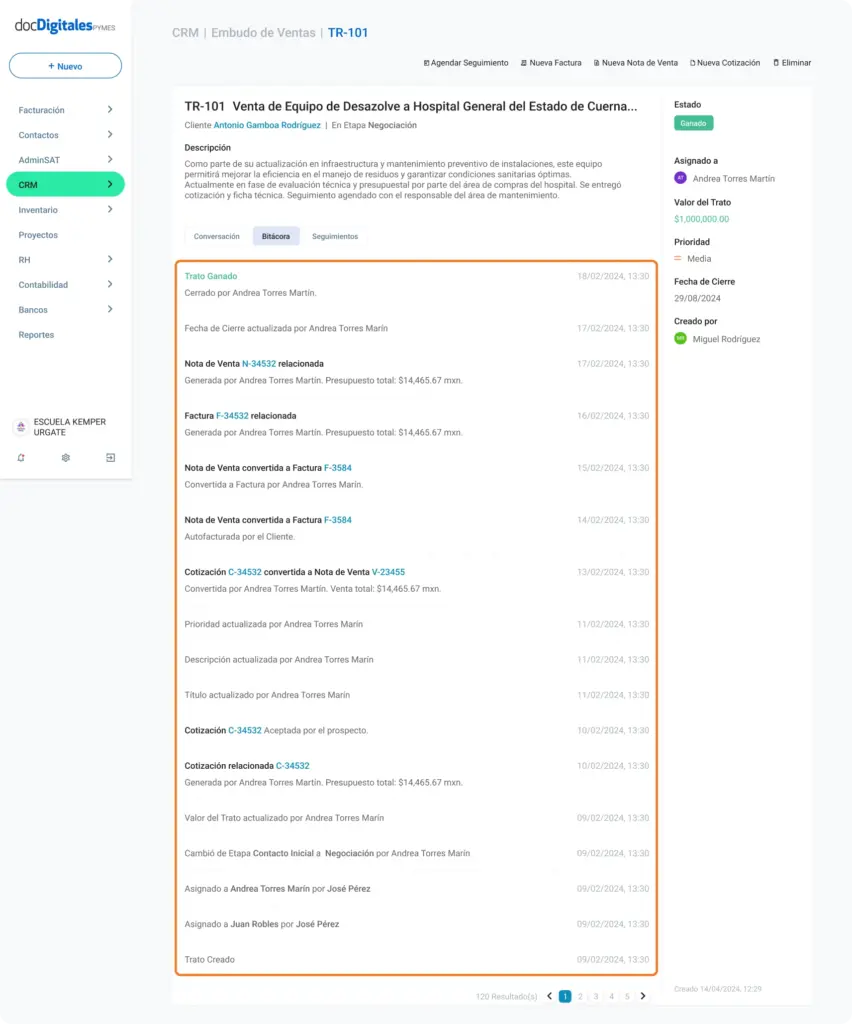Select page 3 in pagination

click(596, 997)
